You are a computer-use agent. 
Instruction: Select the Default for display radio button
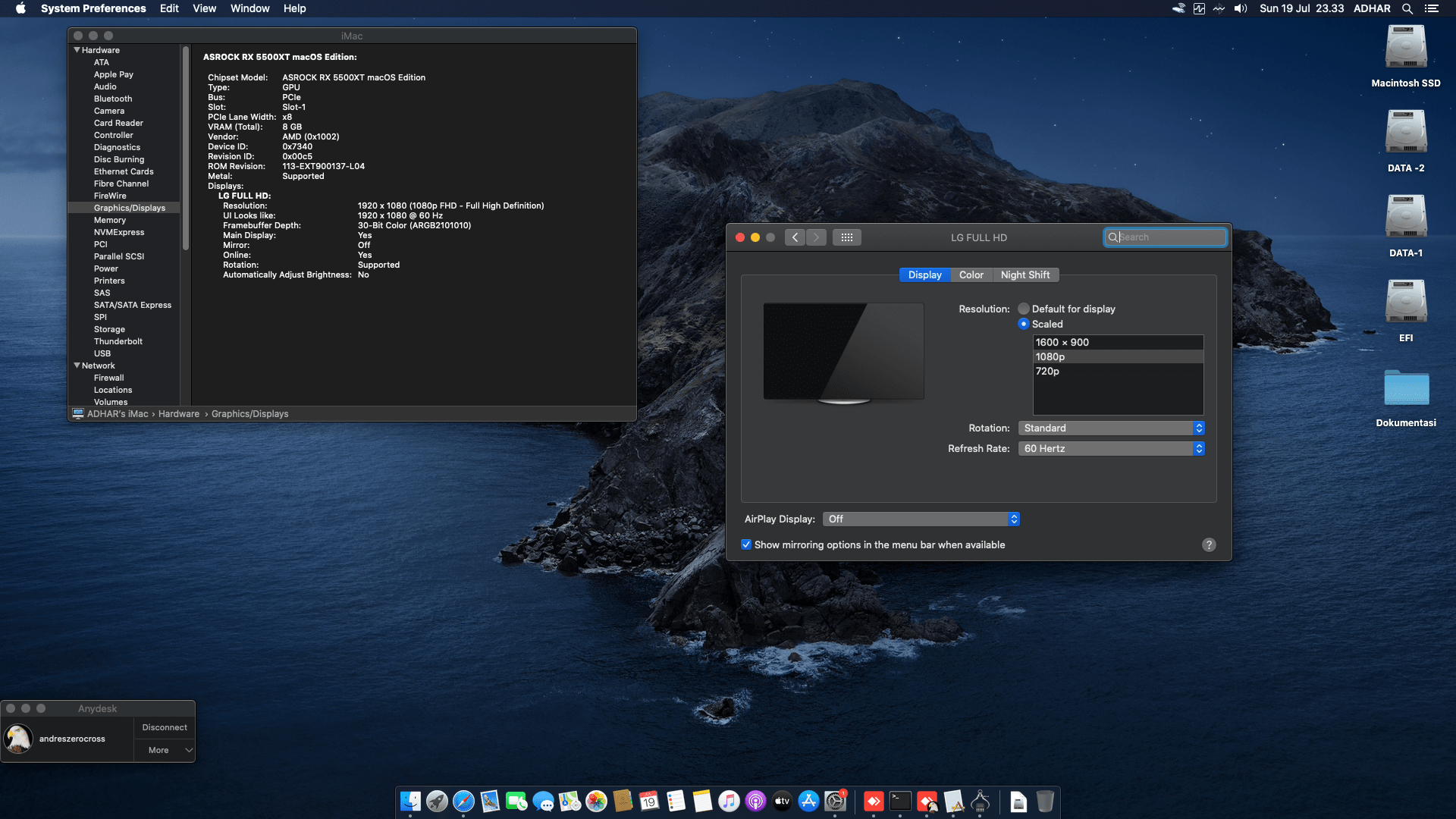click(1024, 309)
